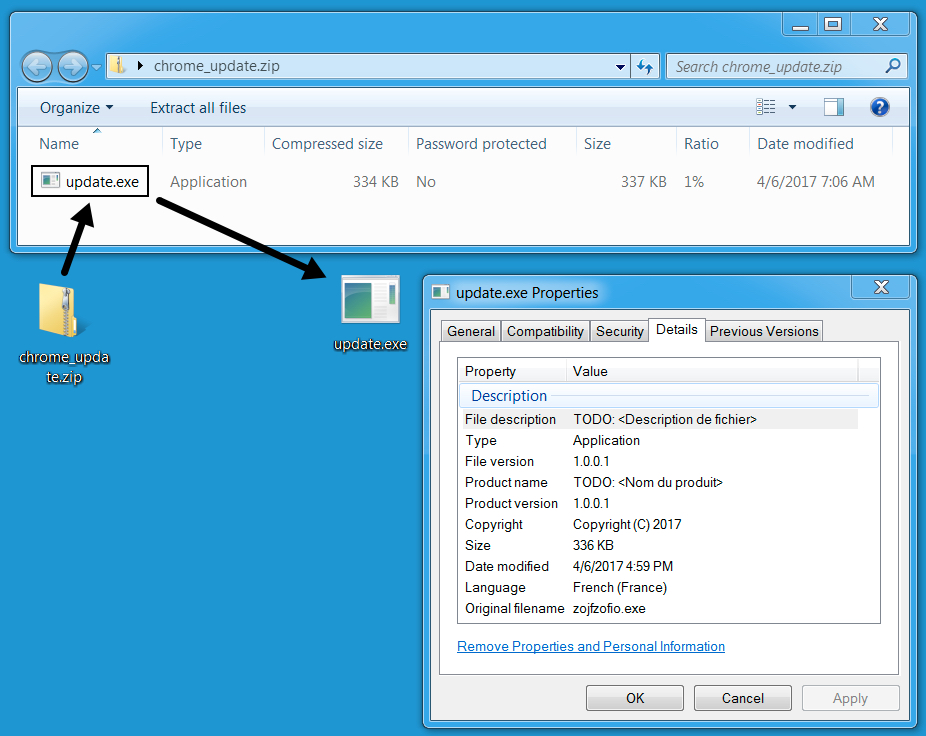
Task: Click the search magnifier icon
Action: [893, 66]
